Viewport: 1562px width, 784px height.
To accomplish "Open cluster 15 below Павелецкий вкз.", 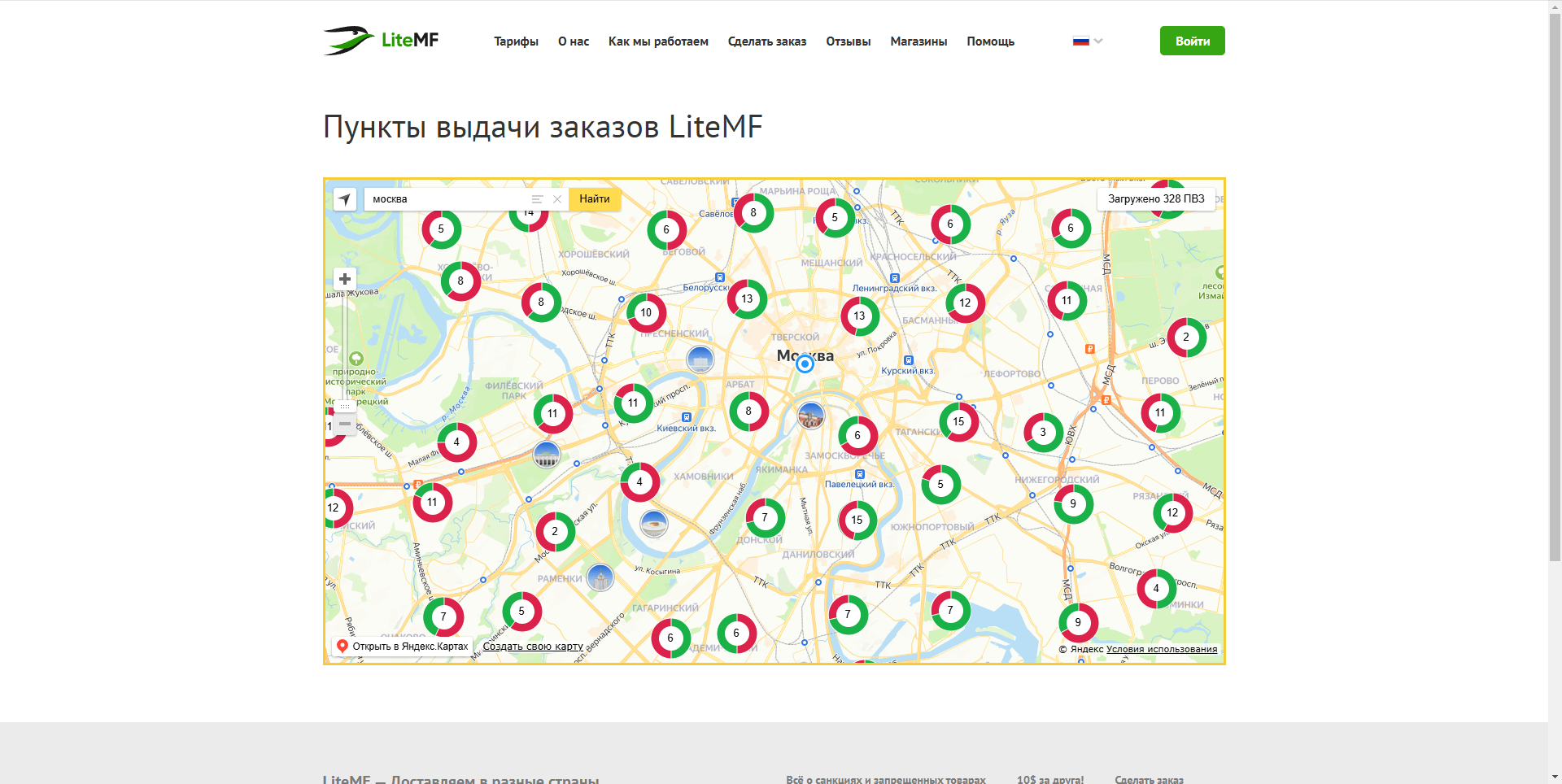I will click(857, 520).
